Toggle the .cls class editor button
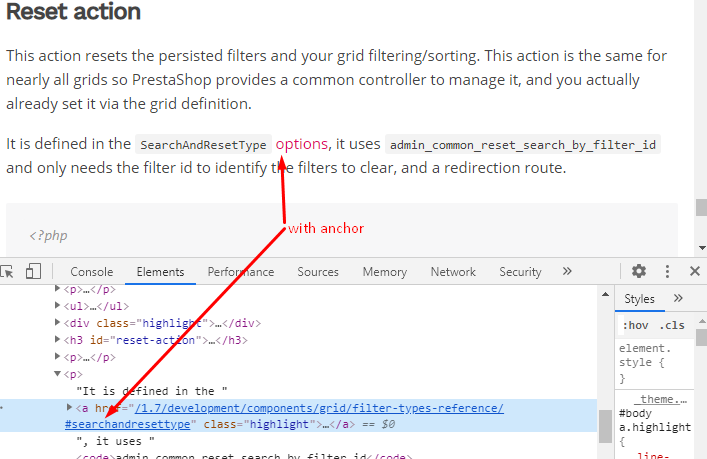 click(x=672, y=325)
